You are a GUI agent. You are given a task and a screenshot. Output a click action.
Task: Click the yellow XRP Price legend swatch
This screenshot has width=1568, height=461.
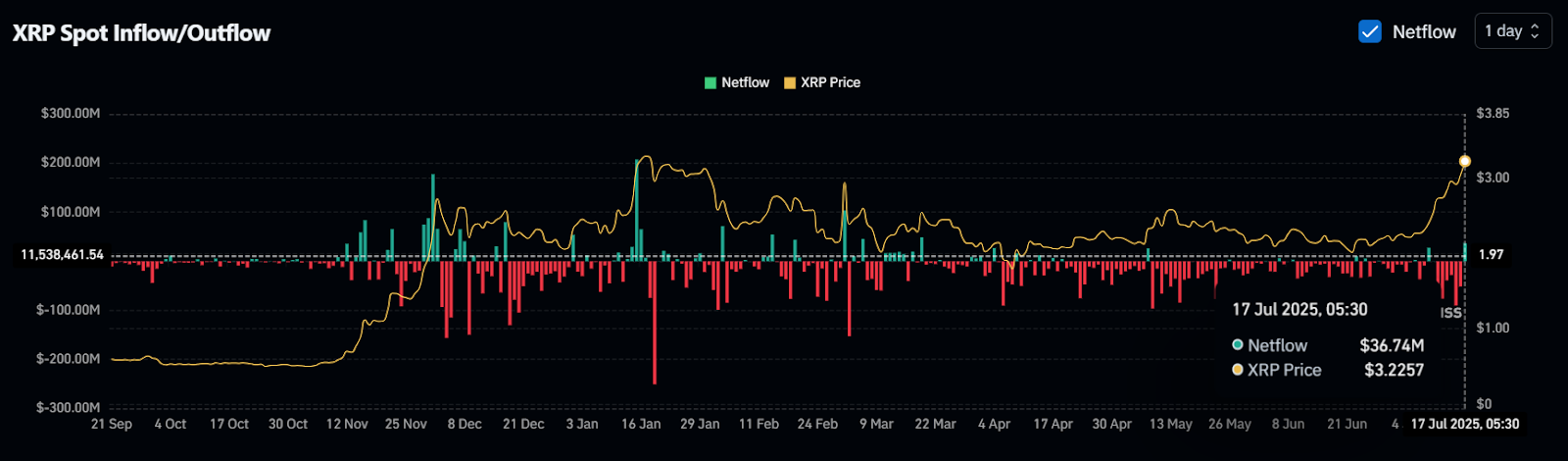click(x=790, y=82)
